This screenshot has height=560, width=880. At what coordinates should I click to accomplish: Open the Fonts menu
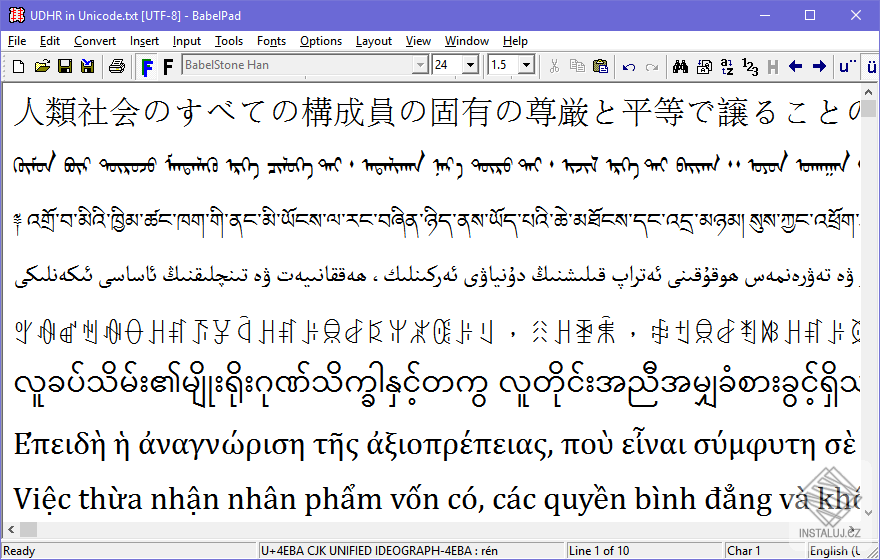pos(271,41)
